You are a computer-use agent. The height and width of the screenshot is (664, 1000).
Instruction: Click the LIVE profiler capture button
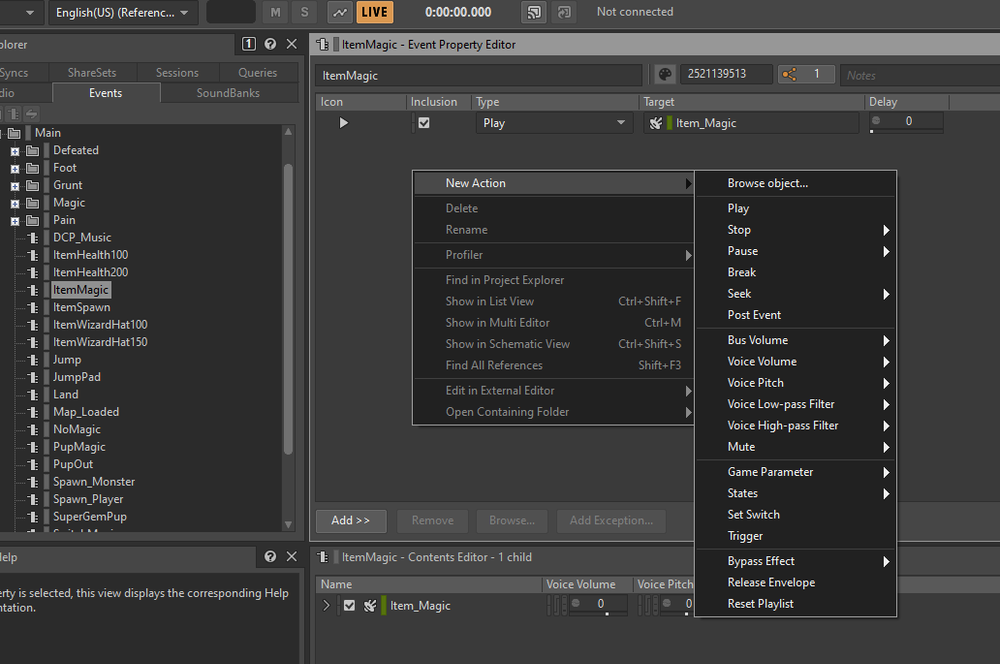click(374, 11)
